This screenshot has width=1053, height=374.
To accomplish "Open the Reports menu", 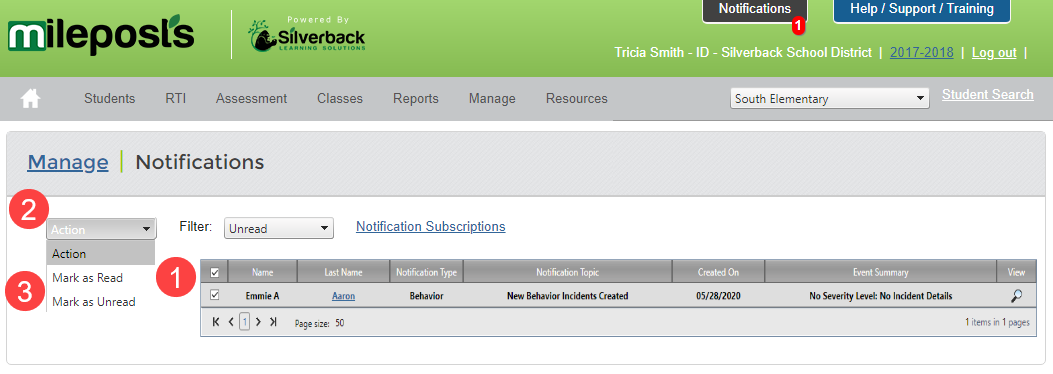I will 416,99.
